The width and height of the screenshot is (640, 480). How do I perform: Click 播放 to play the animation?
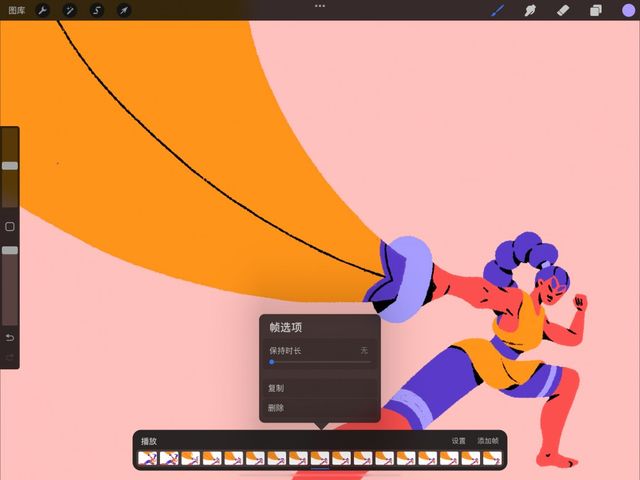point(149,441)
